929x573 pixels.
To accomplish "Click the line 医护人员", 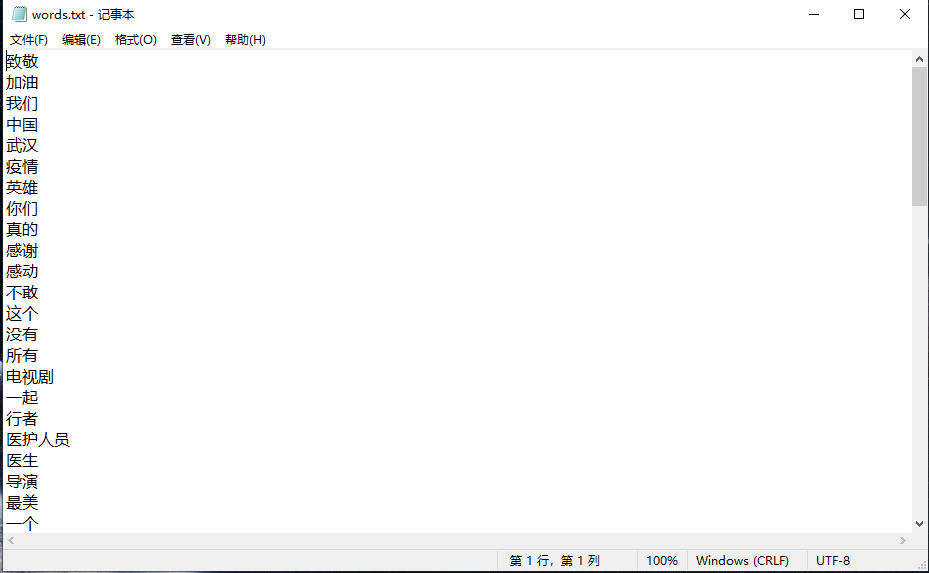I will coord(38,440).
